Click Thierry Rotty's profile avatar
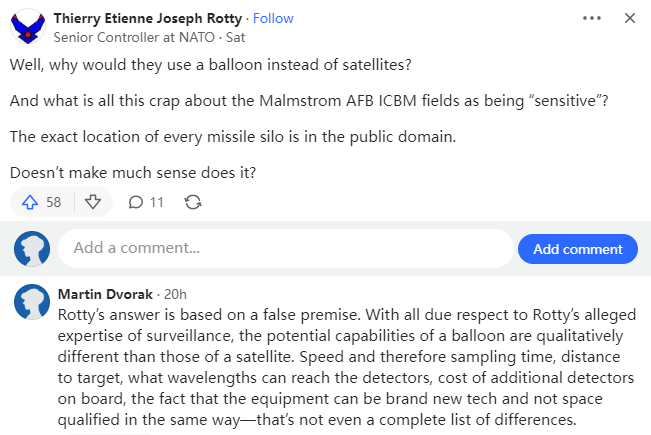 point(27,27)
